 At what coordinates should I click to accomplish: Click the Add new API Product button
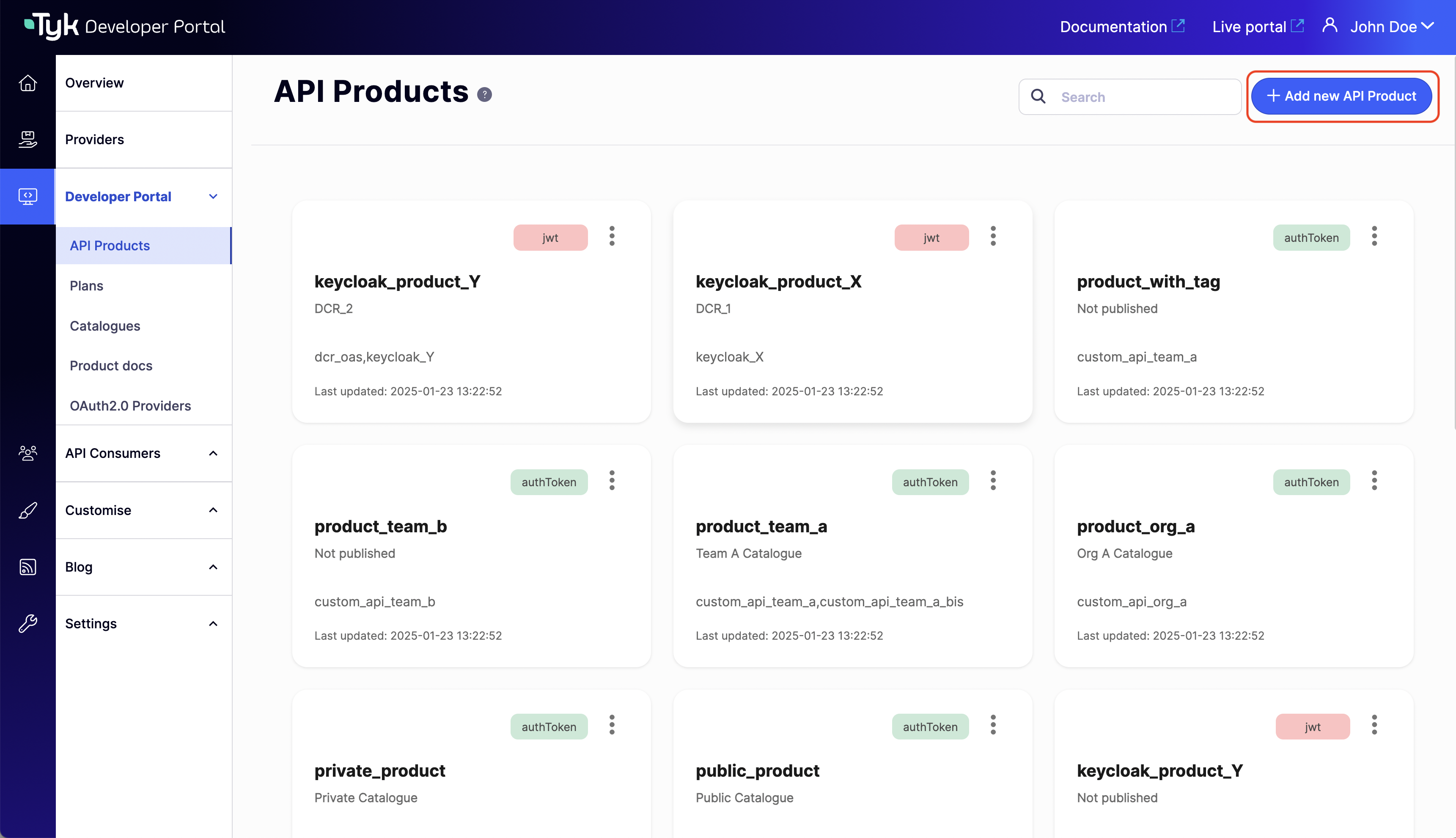coord(1341,96)
